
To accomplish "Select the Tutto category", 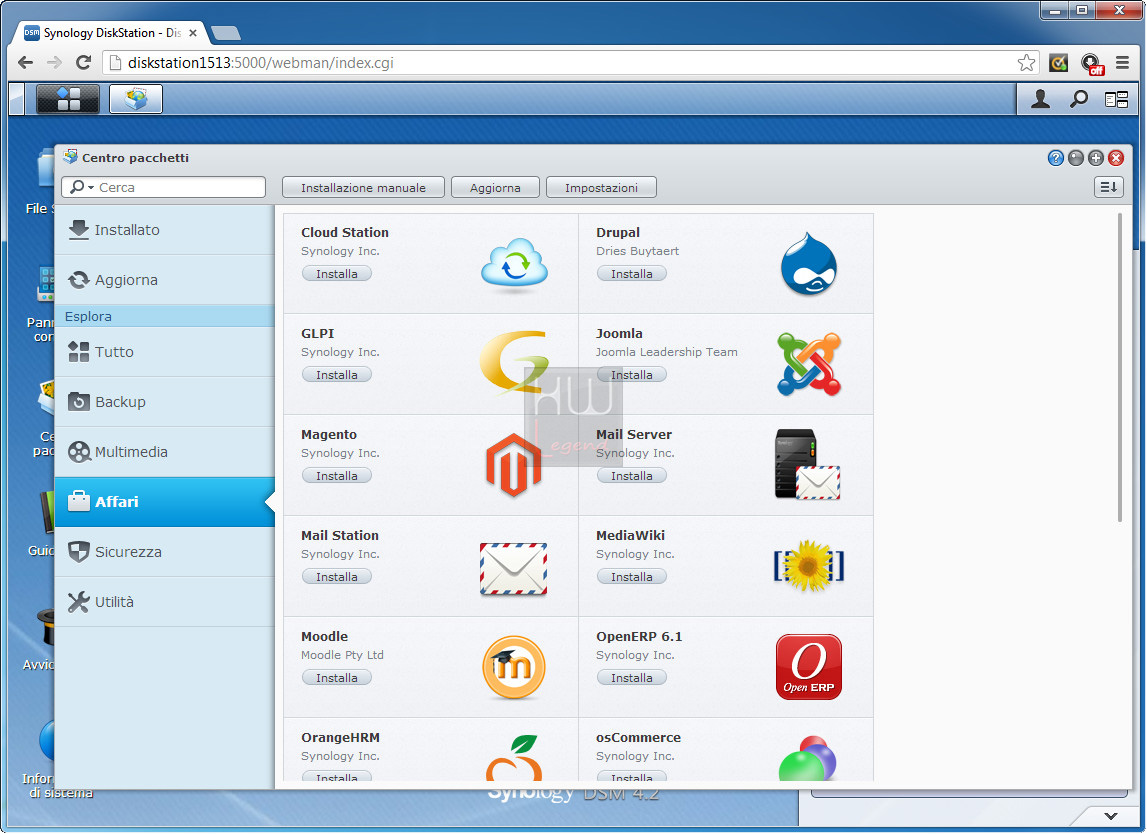I will point(165,352).
